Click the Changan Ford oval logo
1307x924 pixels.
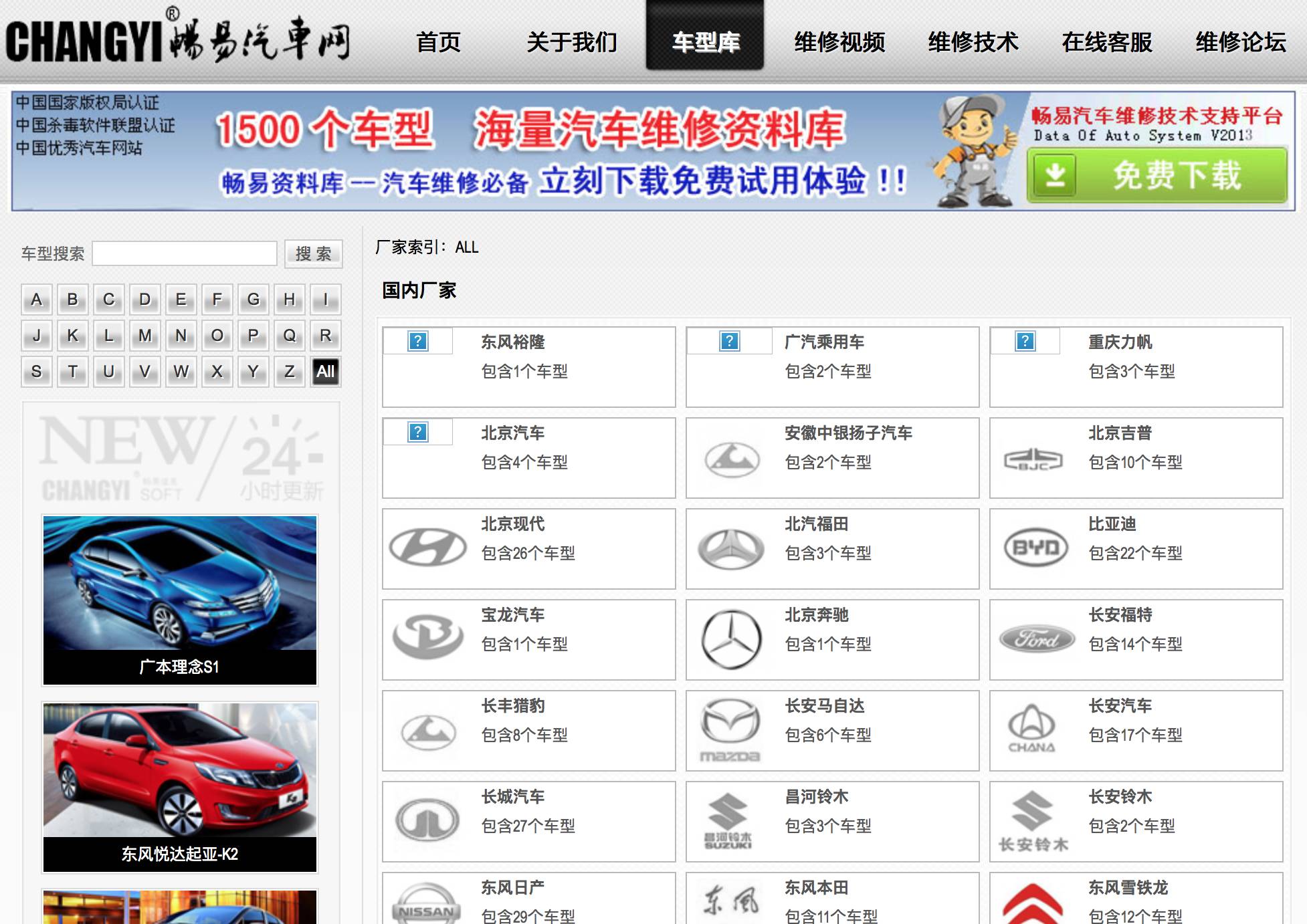1036,639
